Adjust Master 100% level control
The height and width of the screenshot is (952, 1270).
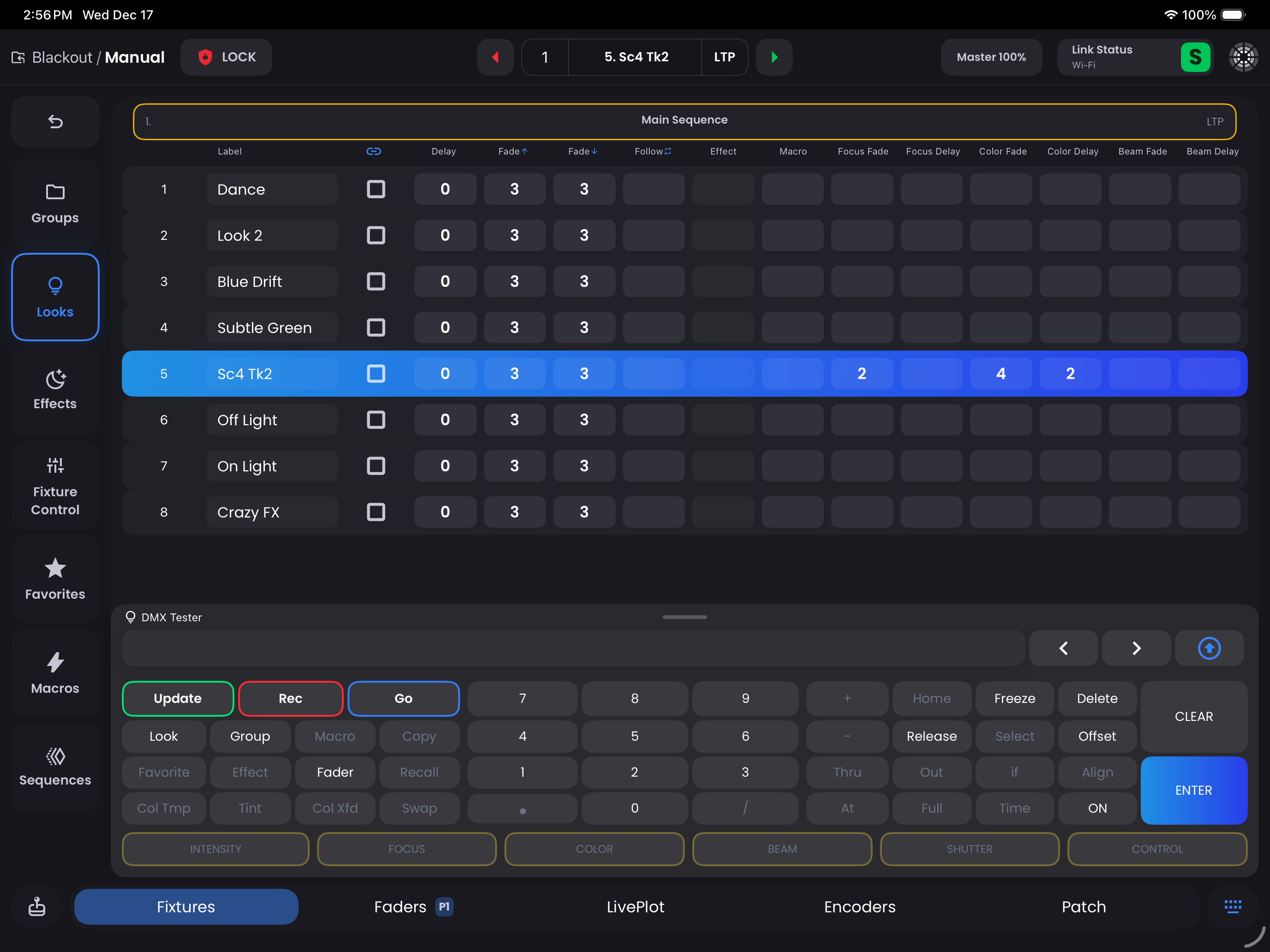[x=991, y=57]
